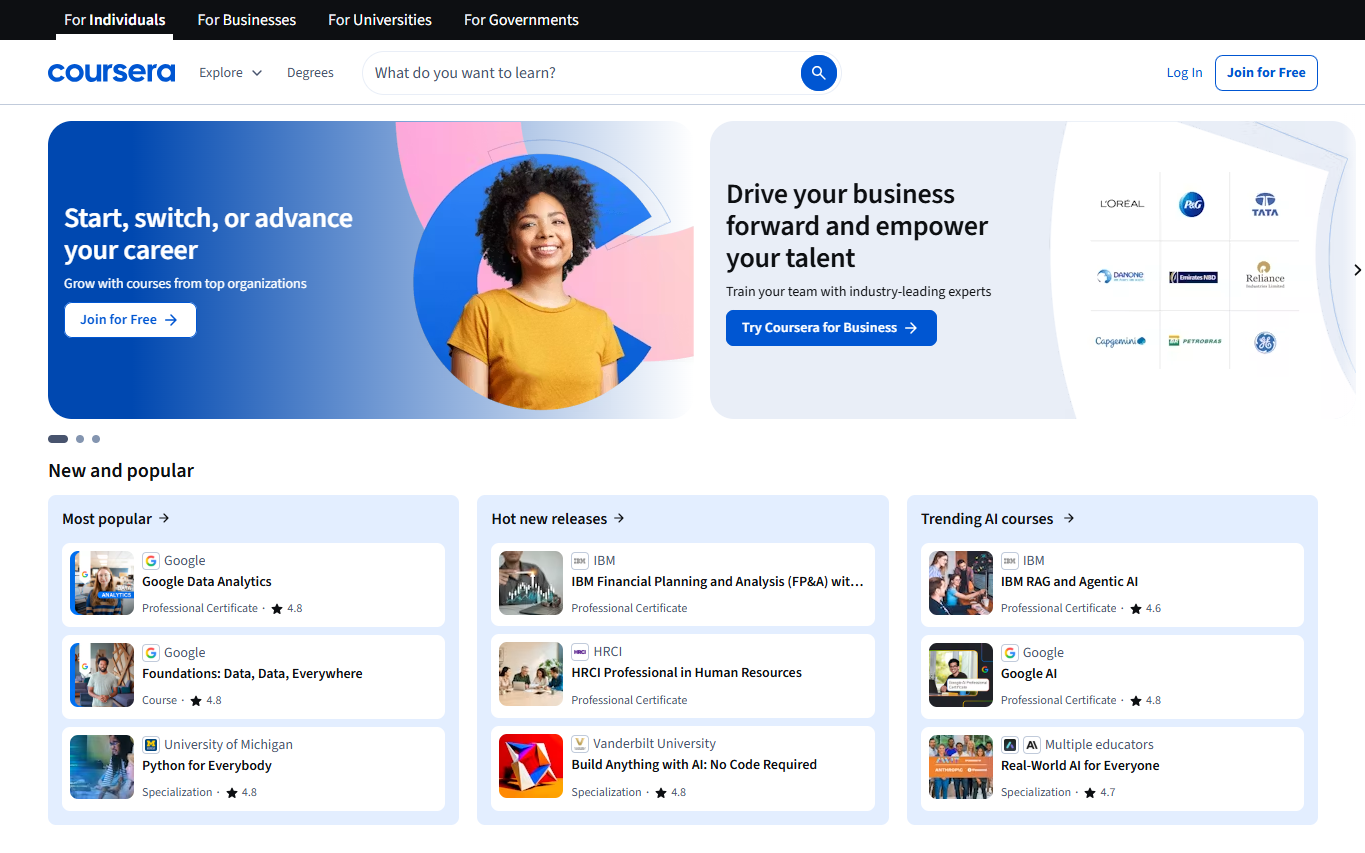
Task: Click the Vanderbilt University logo icon
Action: [x=580, y=744]
